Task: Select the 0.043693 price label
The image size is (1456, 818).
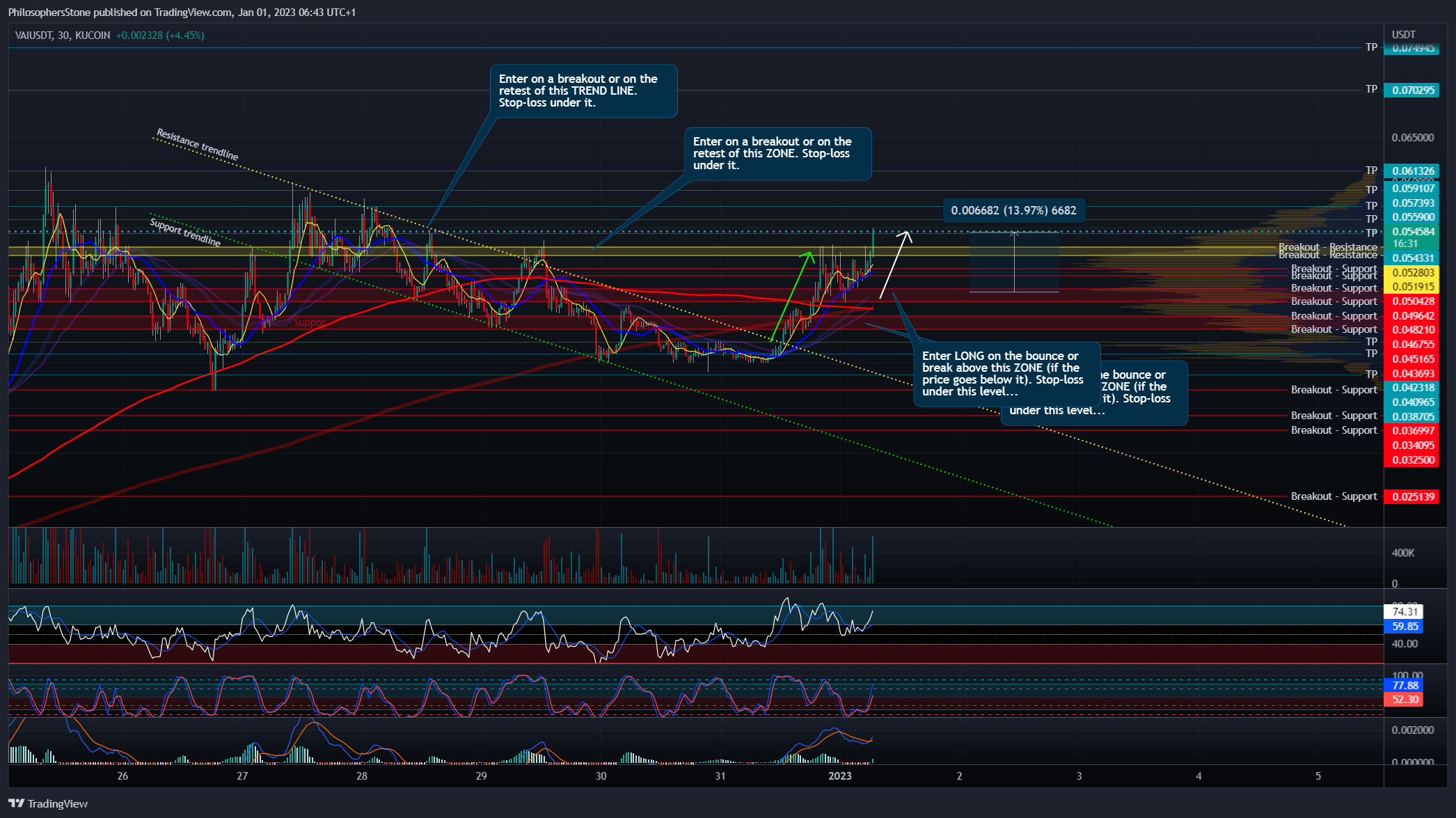Action: coord(1411,373)
